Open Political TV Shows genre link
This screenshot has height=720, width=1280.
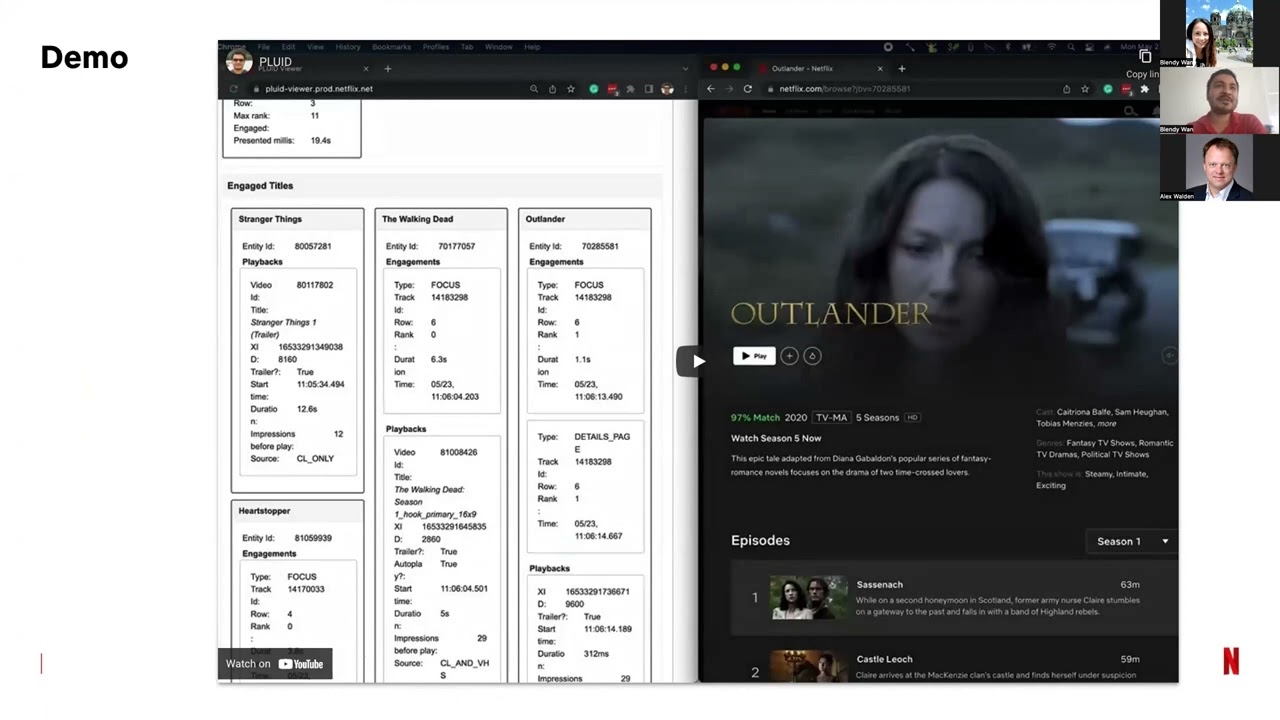click(x=1115, y=455)
